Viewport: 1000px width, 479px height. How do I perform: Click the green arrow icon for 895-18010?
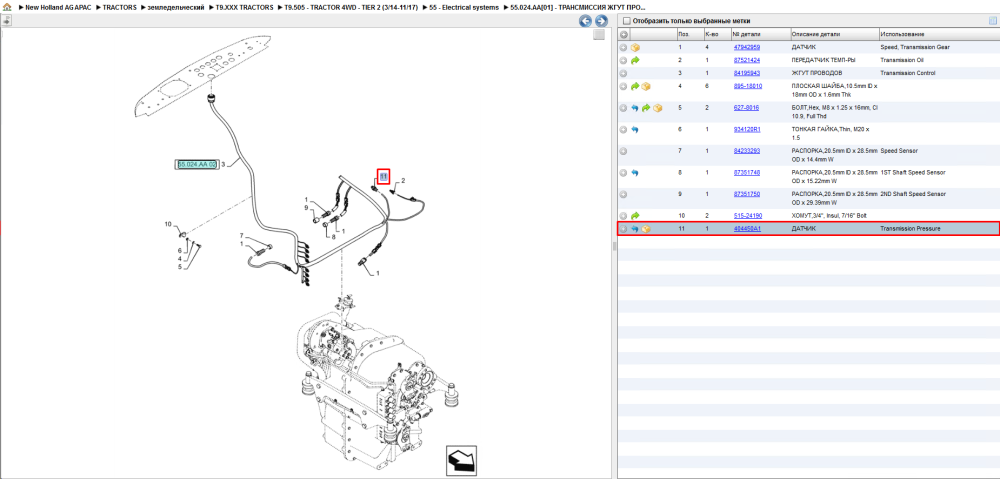[635, 86]
